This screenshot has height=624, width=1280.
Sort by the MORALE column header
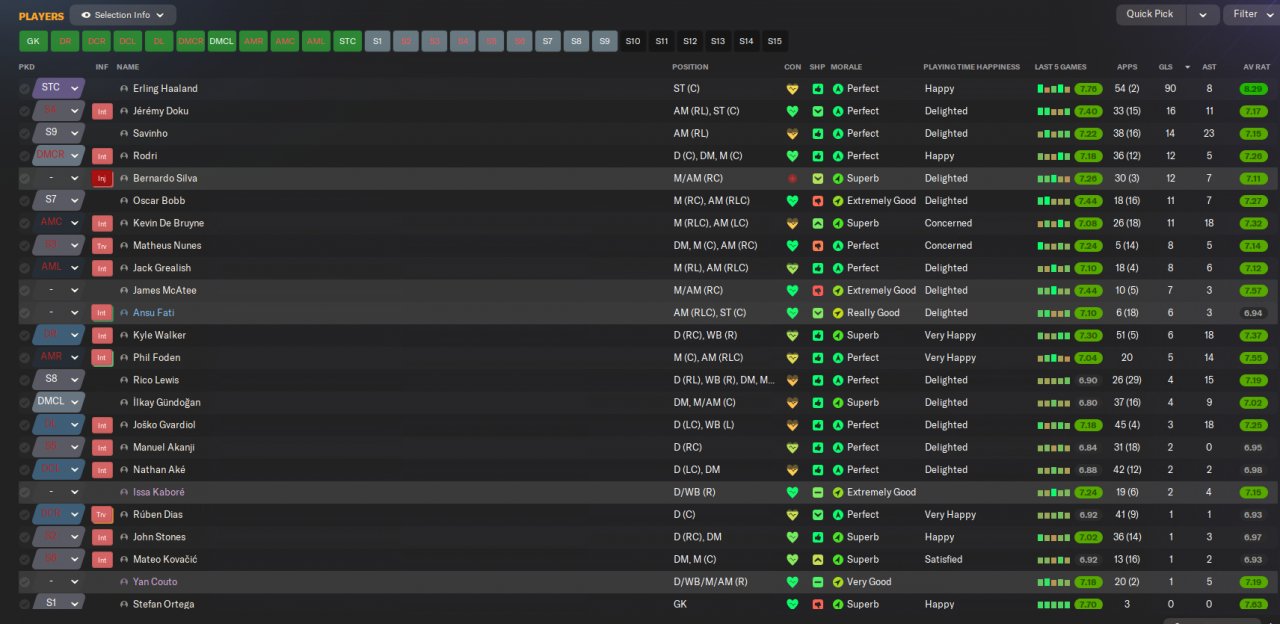(847, 67)
